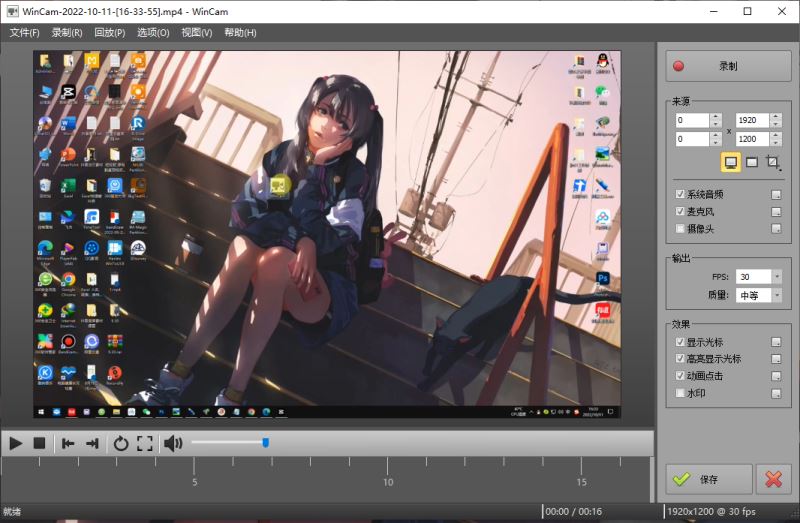Open settings button beside 水印

point(776,393)
